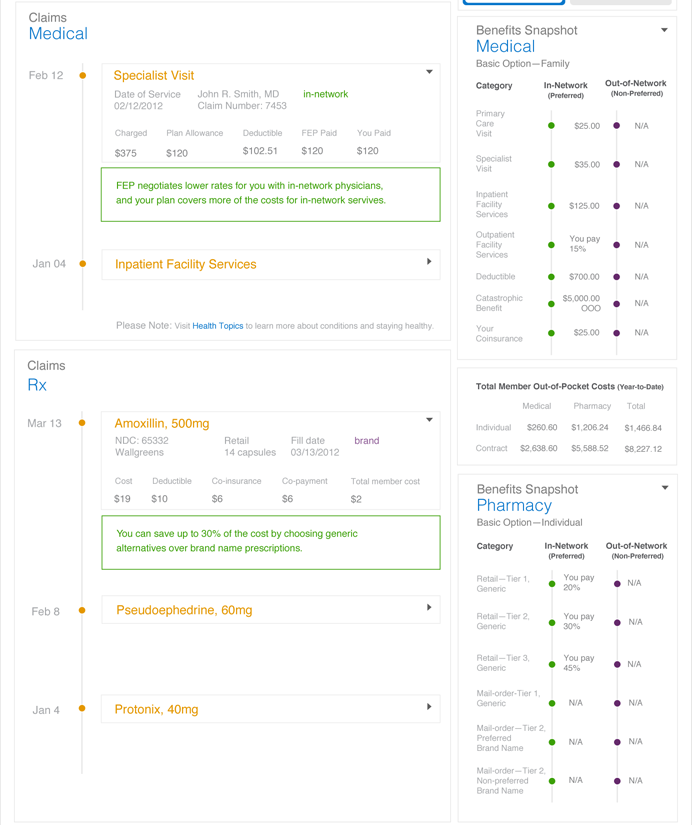Click green dot for Primary Care Visit
The image size is (692, 825).
click(551, 126)
